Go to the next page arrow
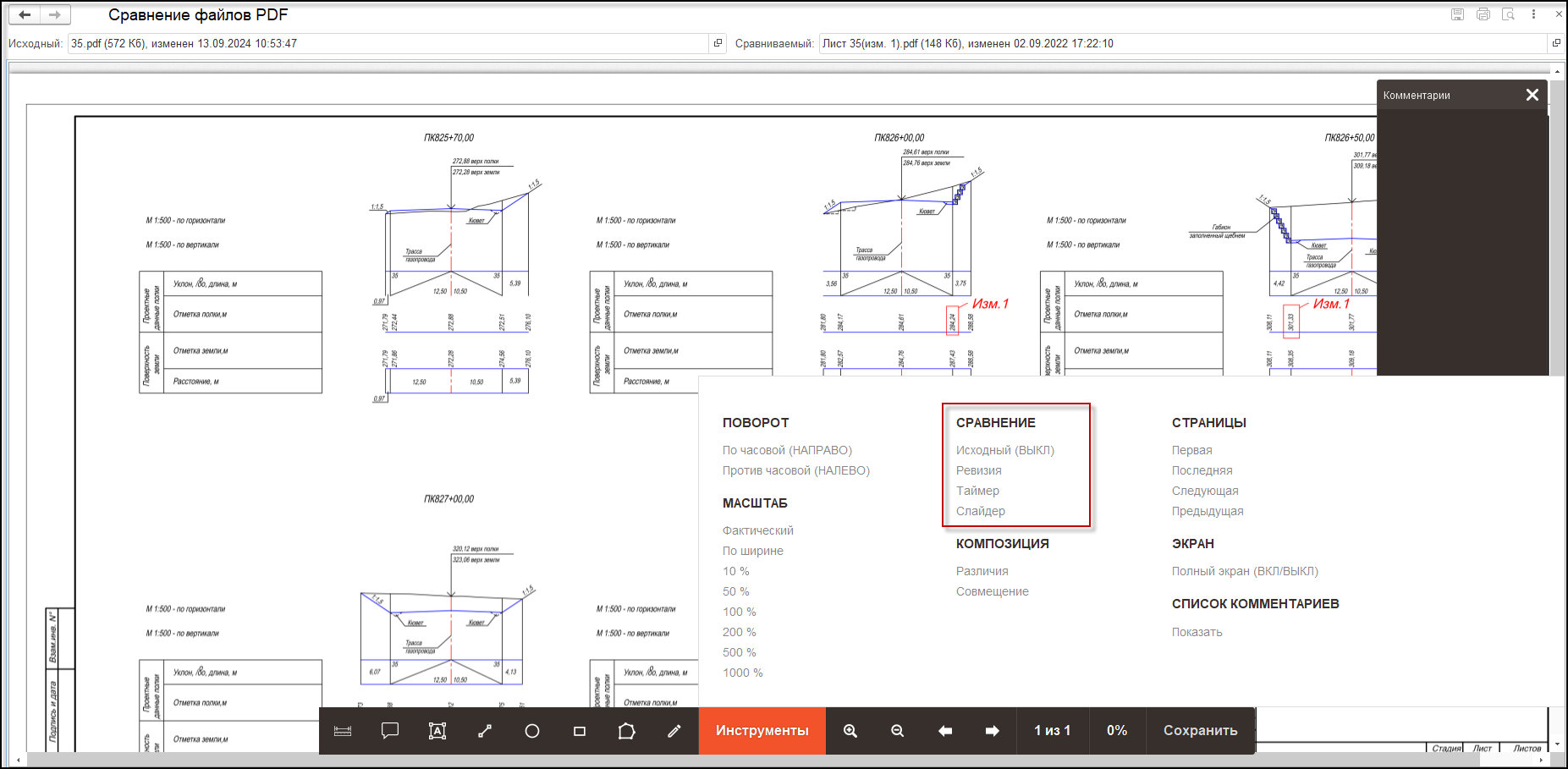 pyautogui.click(x=993, y=731)
